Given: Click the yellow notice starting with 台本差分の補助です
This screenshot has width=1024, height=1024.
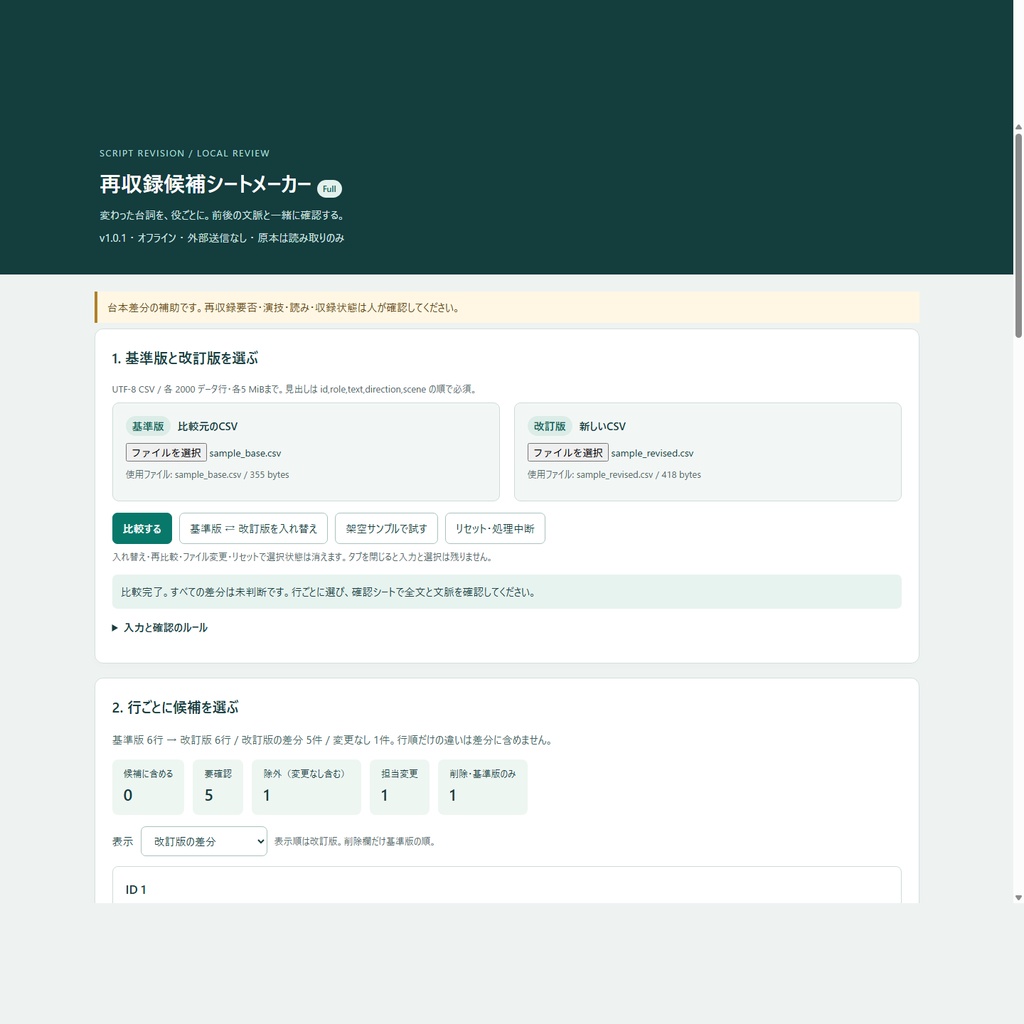Looking at the screenshot, I should (507, 308).
